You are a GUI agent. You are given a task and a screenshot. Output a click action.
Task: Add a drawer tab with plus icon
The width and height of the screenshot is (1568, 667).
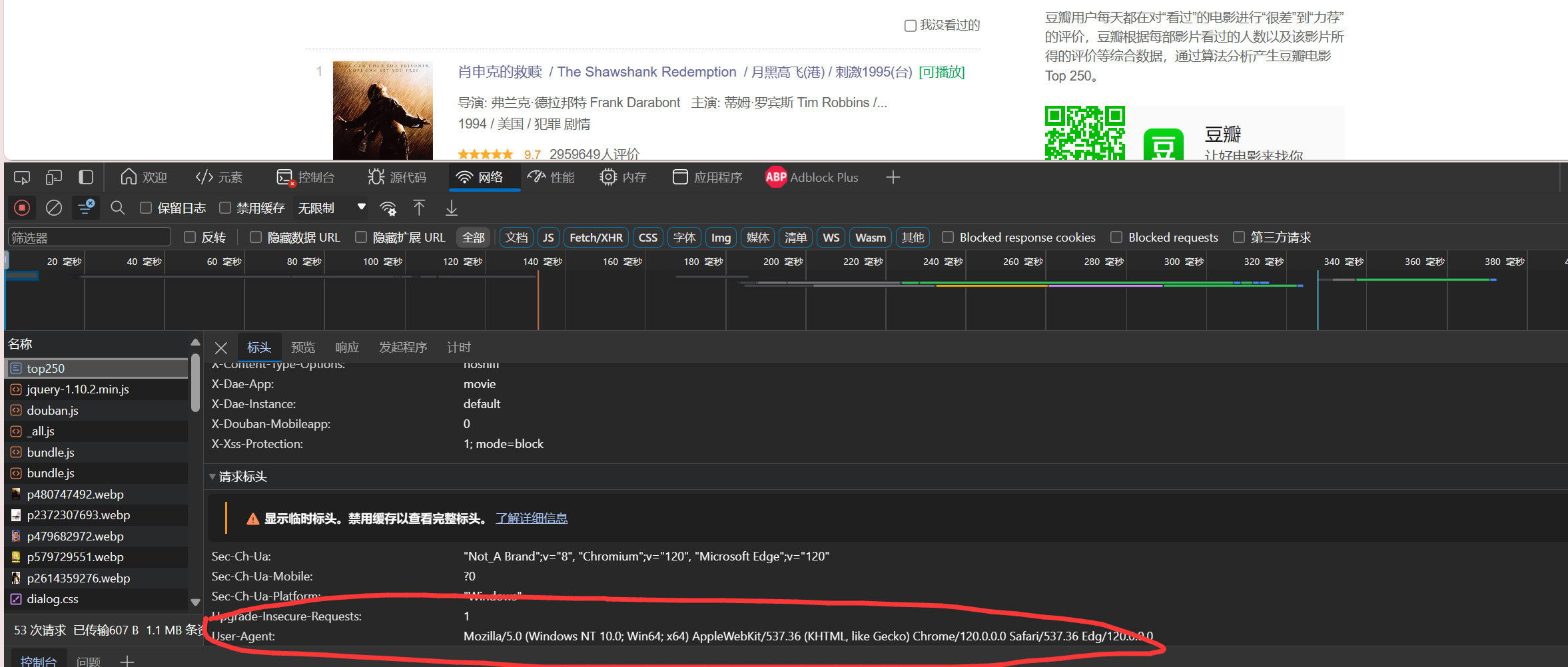point(127,661)
